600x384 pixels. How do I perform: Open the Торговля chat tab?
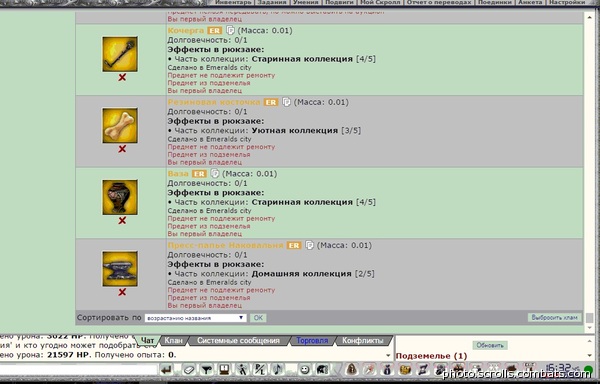[312, 340]
